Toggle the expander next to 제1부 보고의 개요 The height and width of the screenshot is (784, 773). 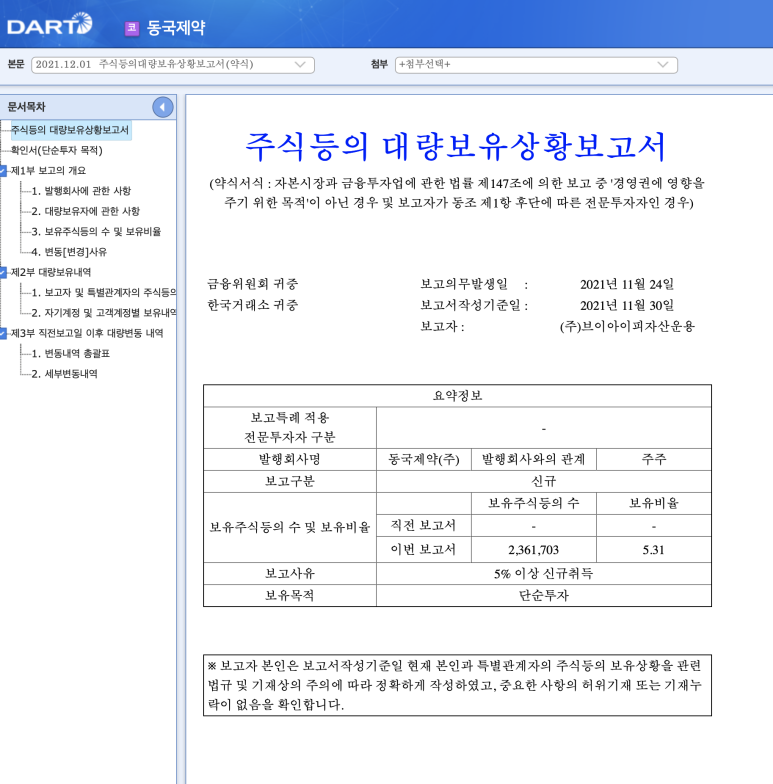tap(3, 171)
